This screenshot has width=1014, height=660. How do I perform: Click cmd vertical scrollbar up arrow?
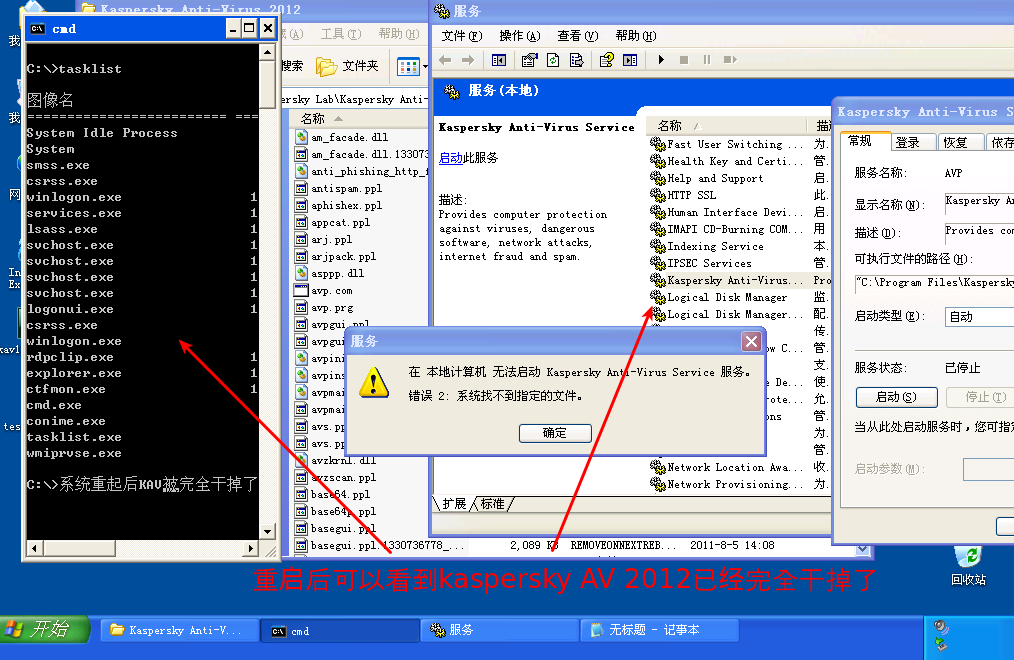coord(267,52)
